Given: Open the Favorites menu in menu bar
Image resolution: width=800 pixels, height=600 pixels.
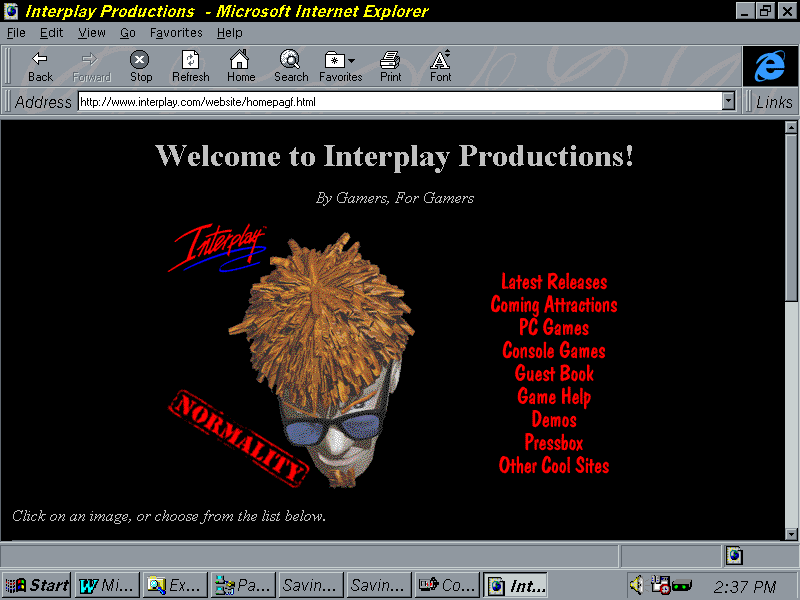Looking at the screenshot, I should 176,33.
